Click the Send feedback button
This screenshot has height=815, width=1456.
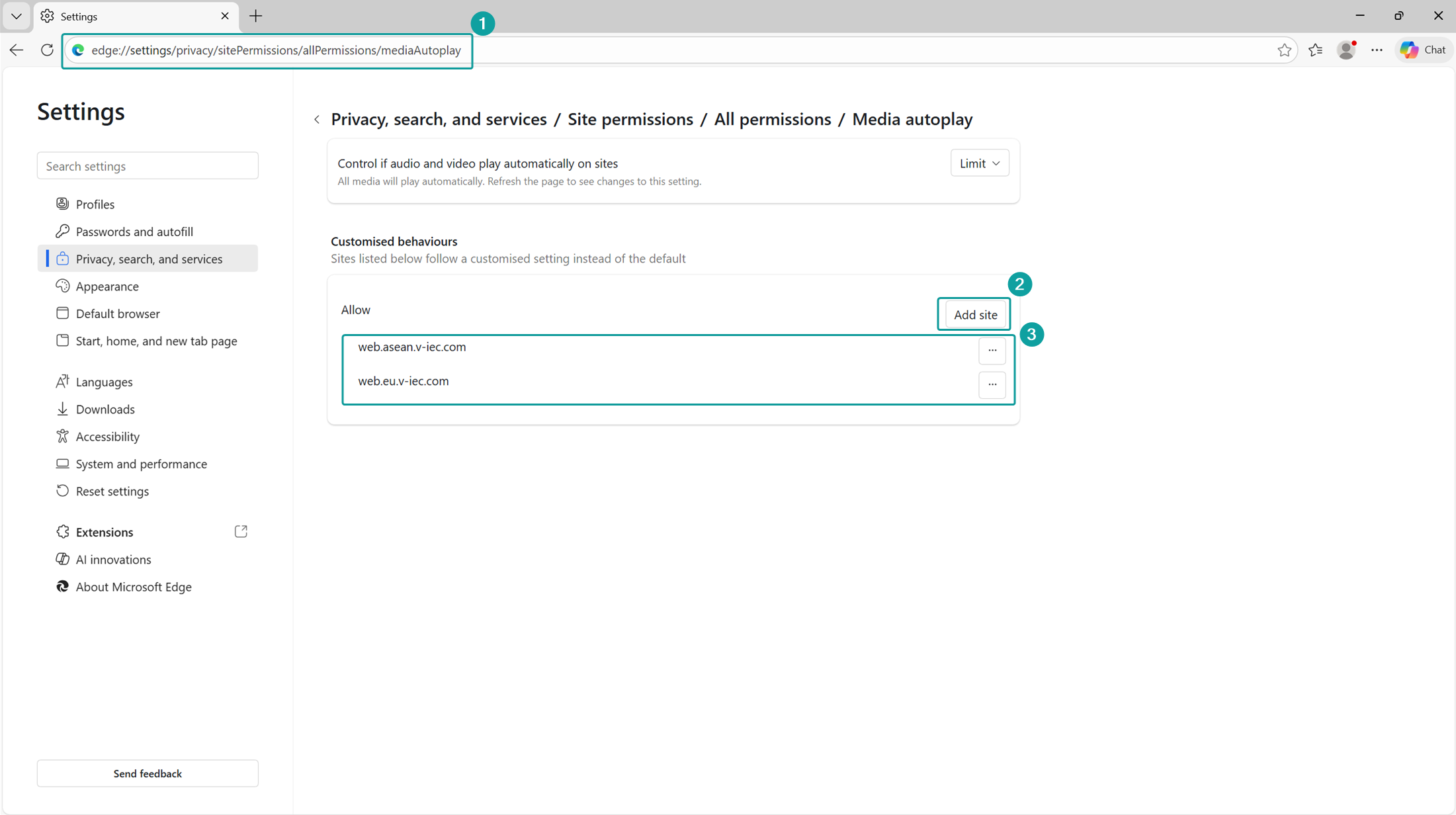click(148, 773)
